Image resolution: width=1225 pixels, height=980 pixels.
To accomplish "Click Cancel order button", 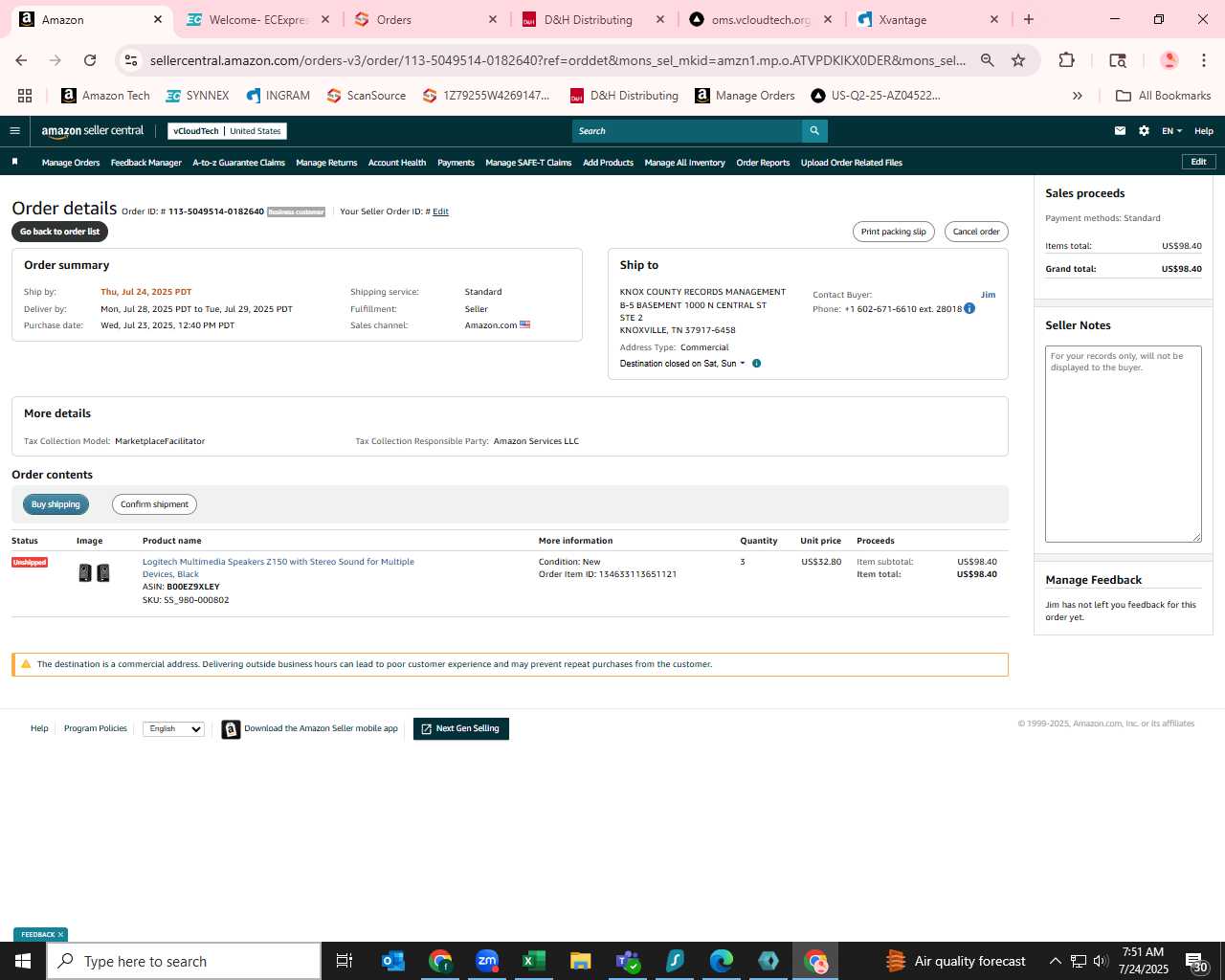I will [976, 232].
